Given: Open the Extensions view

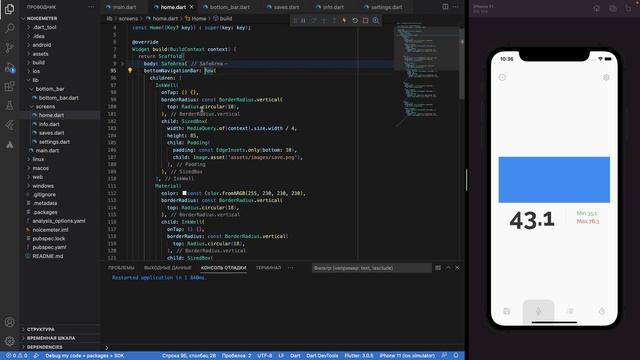Looking at the screenshot, I should pyautogui.click(x=9, y=87).
